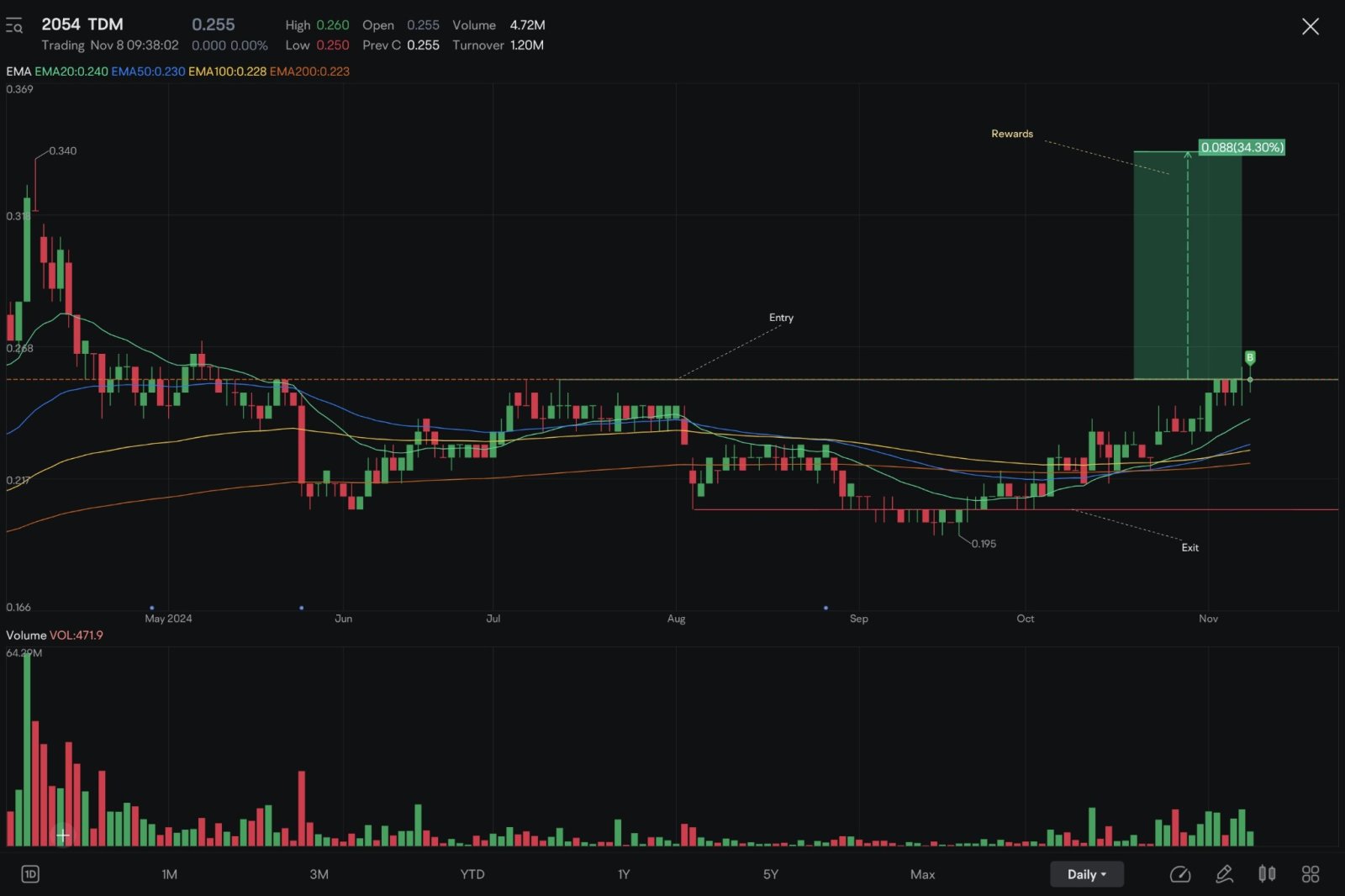1345x896 pixels.
Task: Open the stock search list icon
Action: pyautogui.click(x=14, y=27)
